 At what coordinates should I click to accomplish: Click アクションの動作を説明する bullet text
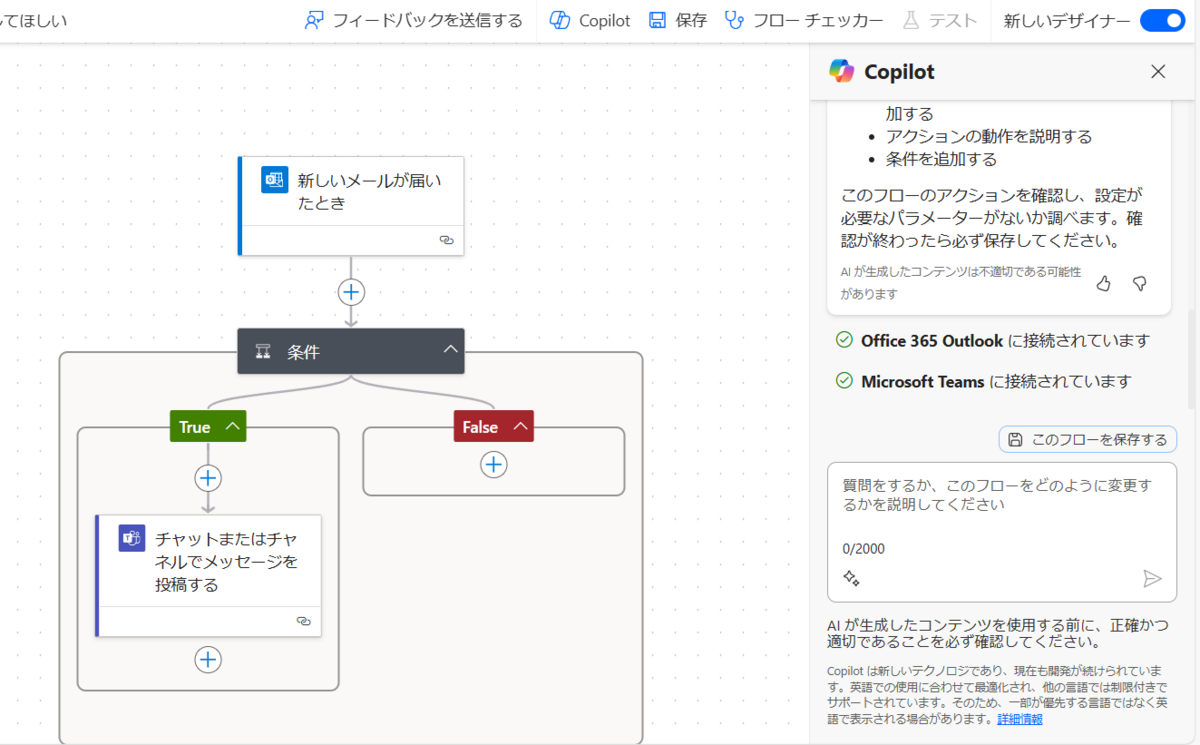989,136
